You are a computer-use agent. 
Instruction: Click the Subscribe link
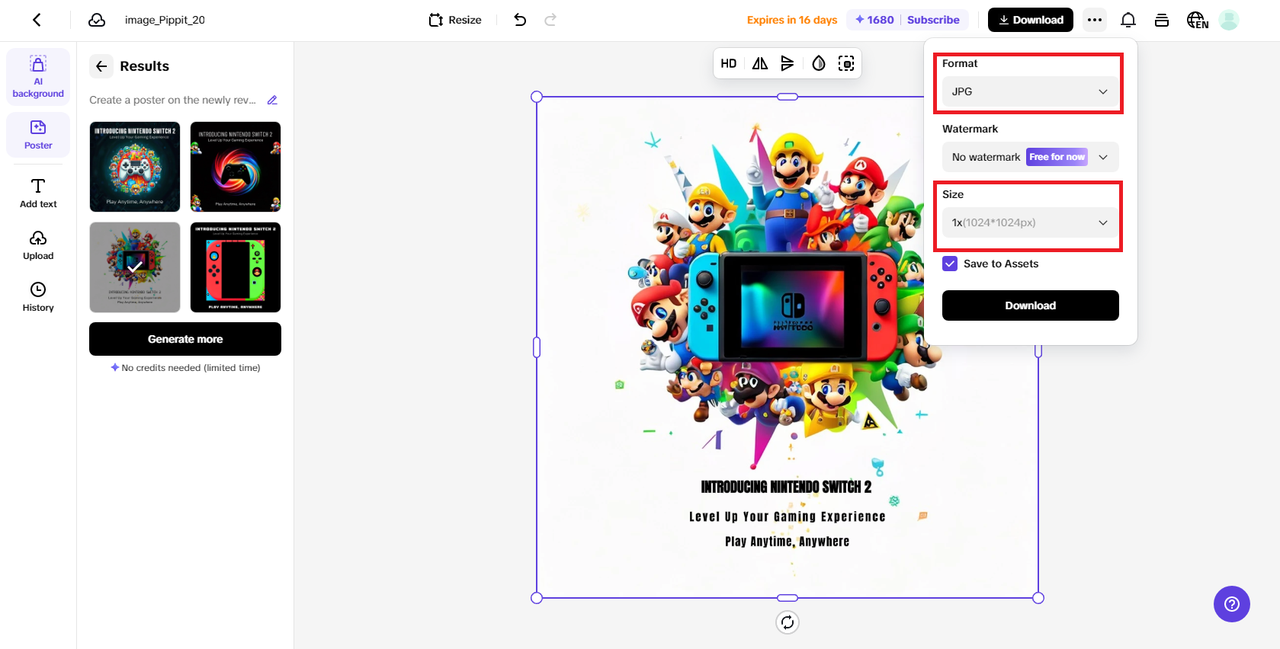pos(933,20)
